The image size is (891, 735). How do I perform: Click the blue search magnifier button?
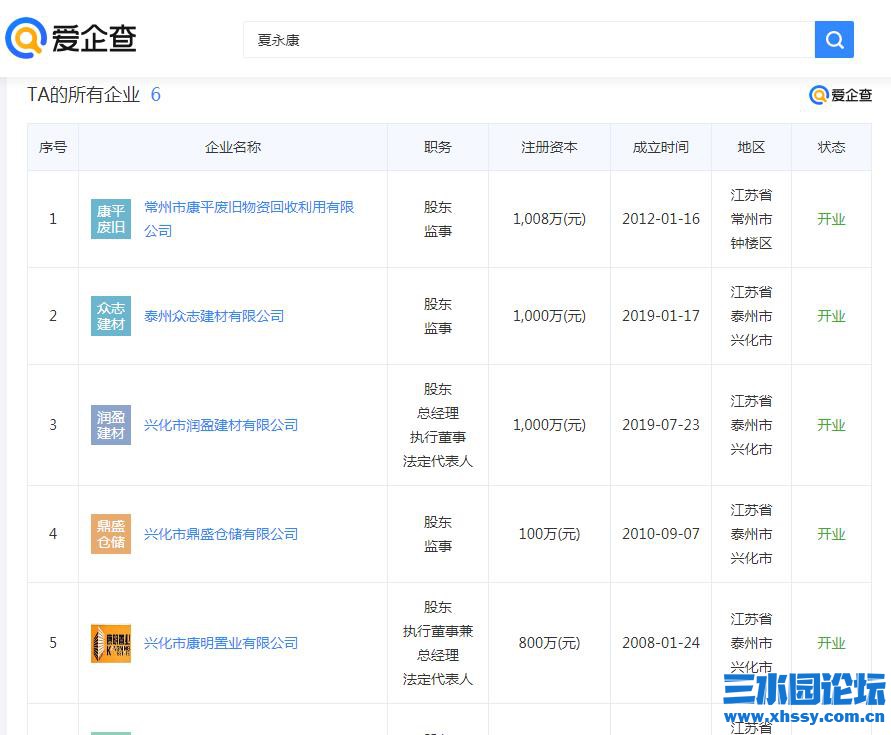point(834,40)
